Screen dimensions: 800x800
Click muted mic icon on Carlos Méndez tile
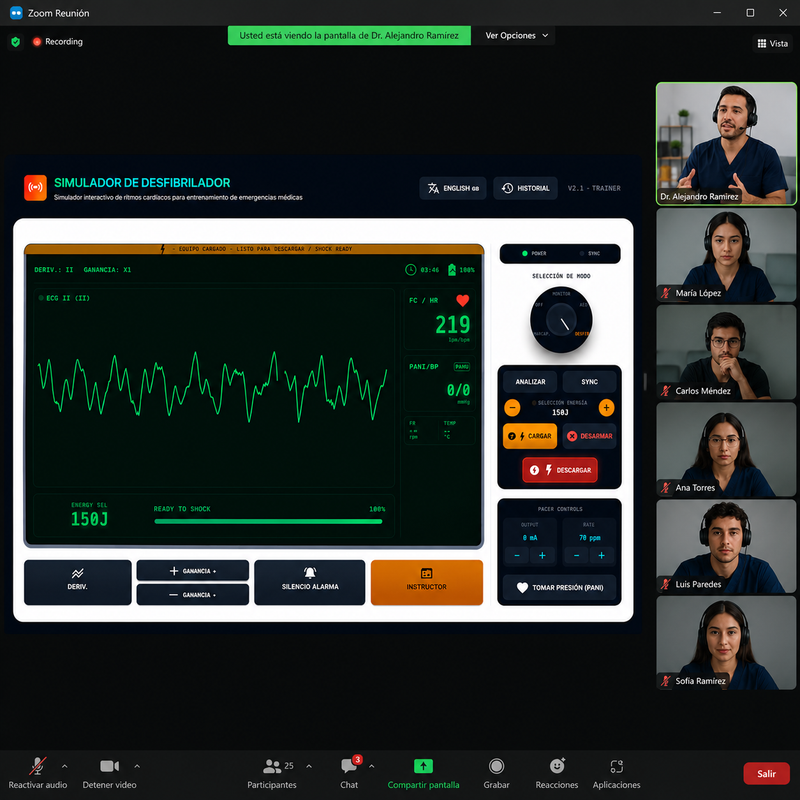(x=665, y=391)
